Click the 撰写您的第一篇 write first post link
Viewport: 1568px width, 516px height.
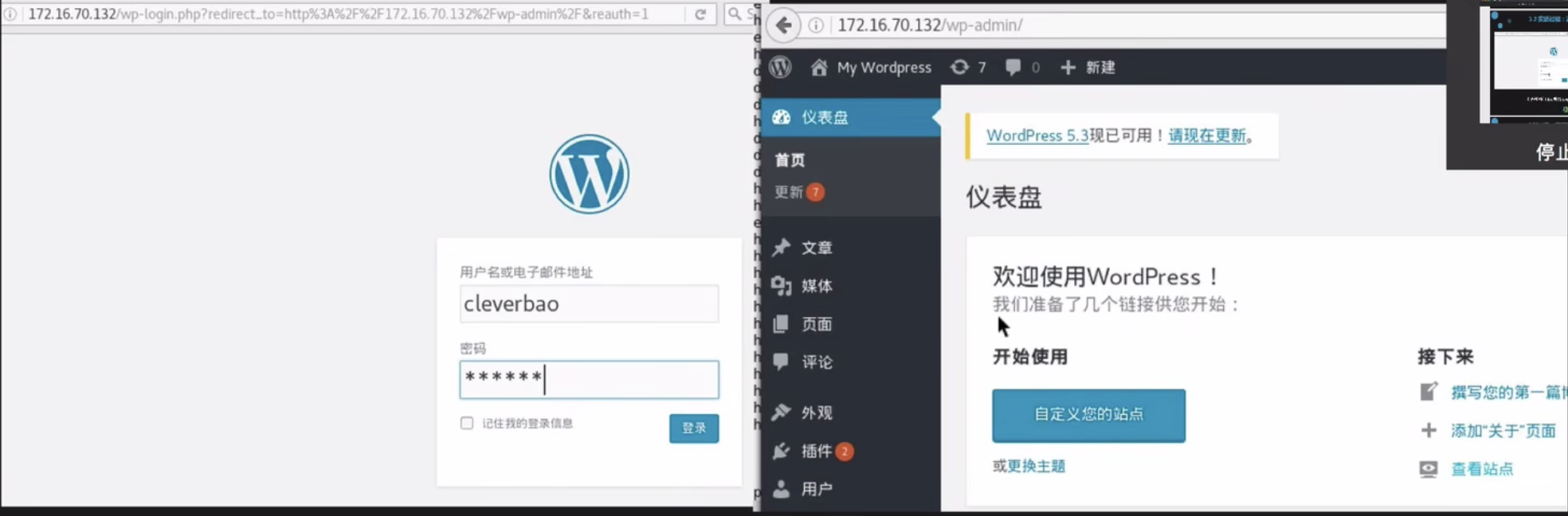[1509, 392]
